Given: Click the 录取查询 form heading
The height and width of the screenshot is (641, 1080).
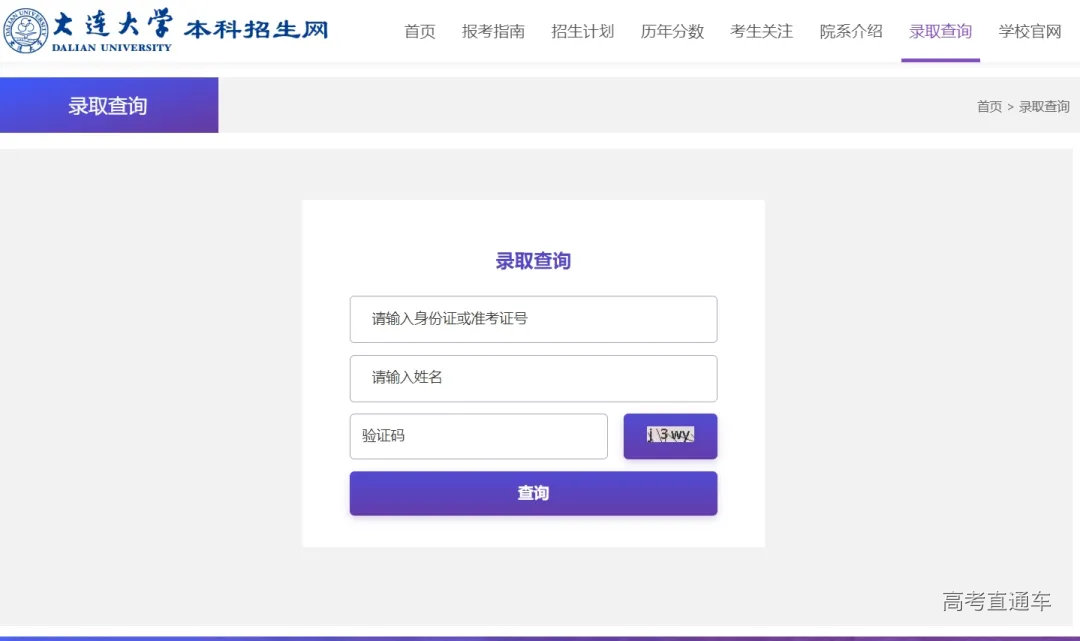Looking at the screenshot, I should 533,260.
